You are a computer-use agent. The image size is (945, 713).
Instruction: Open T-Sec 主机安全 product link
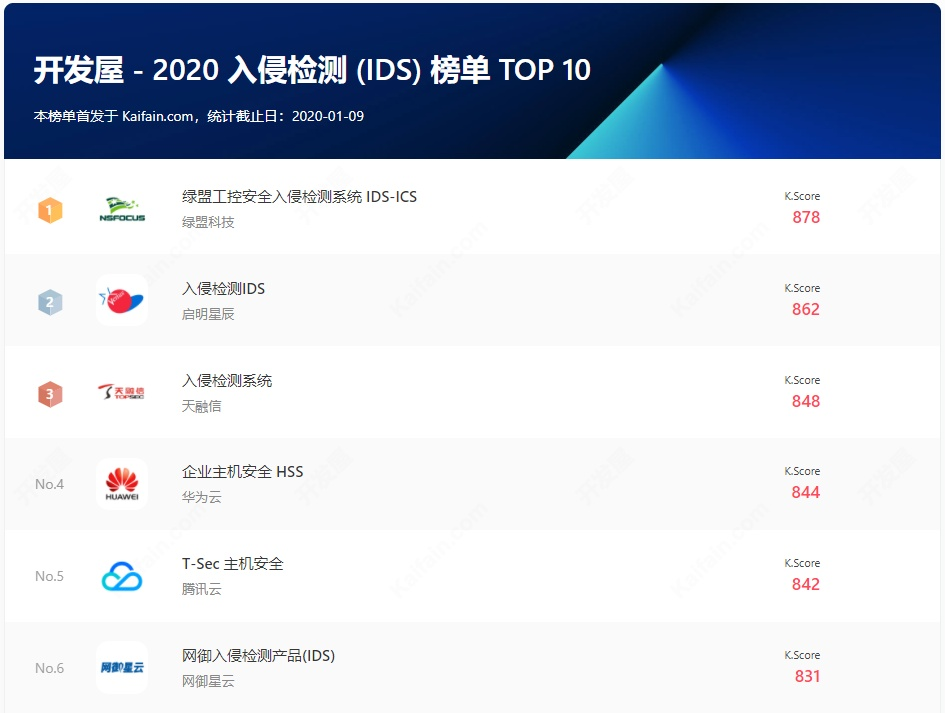[233, 564]
